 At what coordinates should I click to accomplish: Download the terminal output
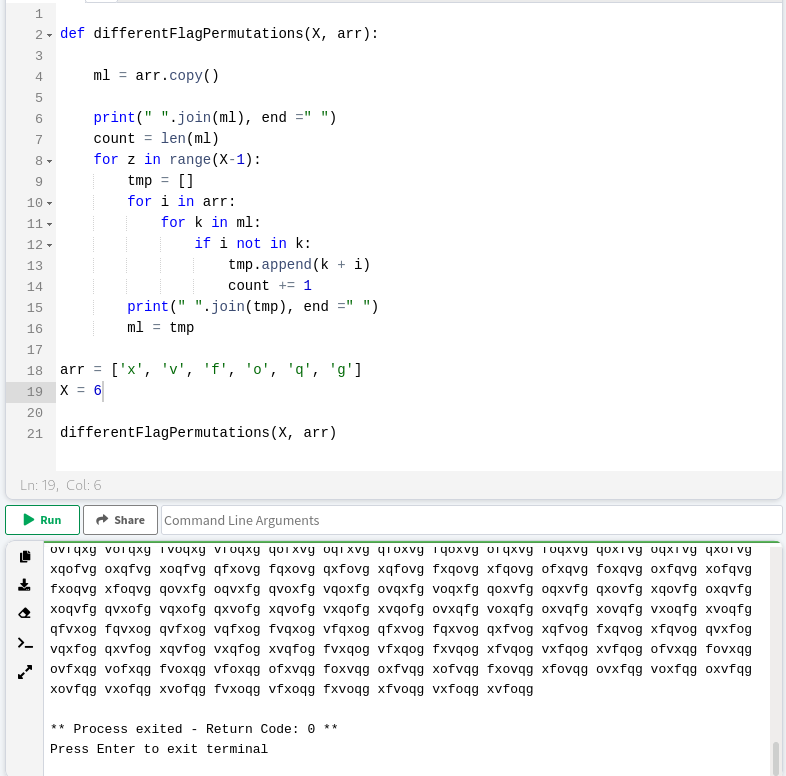point(25,584)
